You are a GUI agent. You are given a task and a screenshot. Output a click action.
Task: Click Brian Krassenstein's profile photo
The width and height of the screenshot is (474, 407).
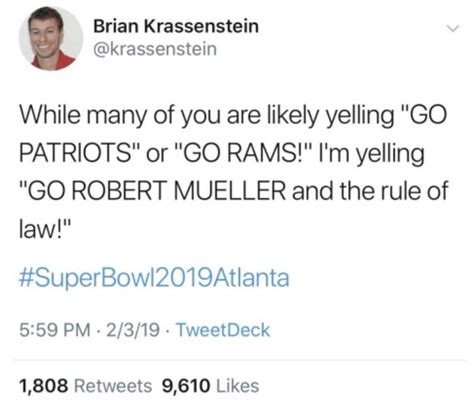(x=51, y=38)
